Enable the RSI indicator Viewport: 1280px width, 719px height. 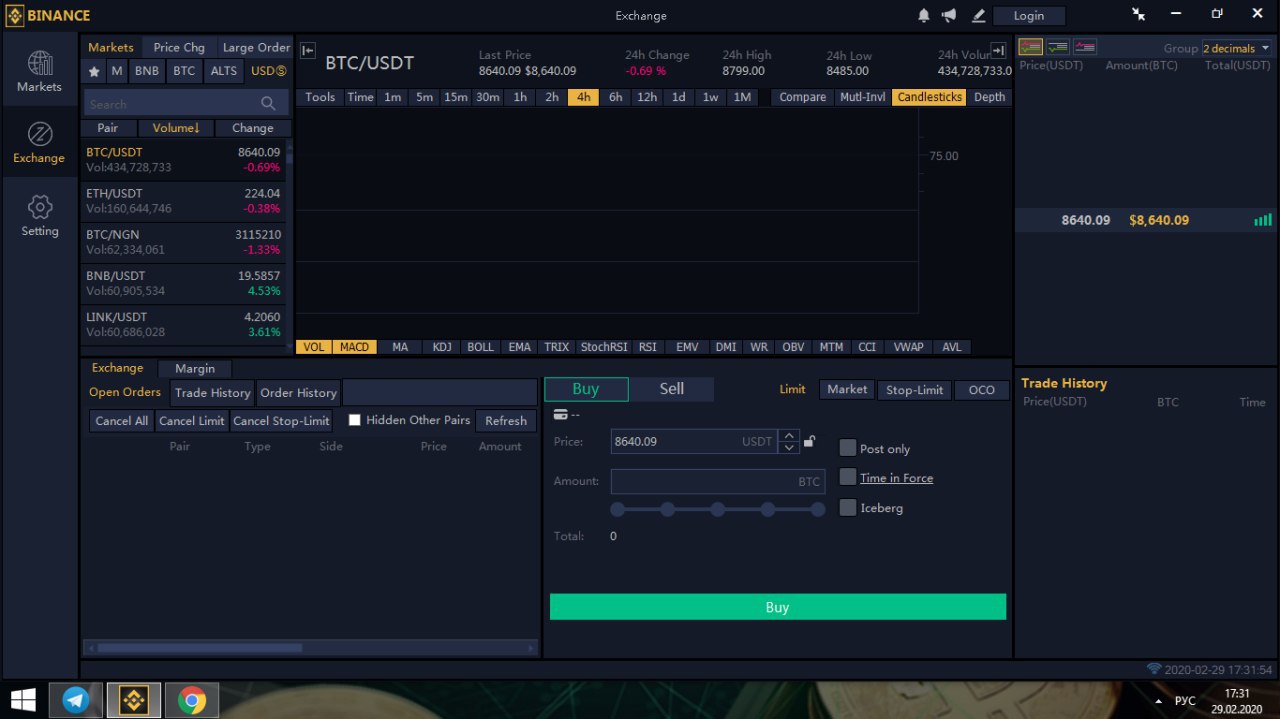648,347
